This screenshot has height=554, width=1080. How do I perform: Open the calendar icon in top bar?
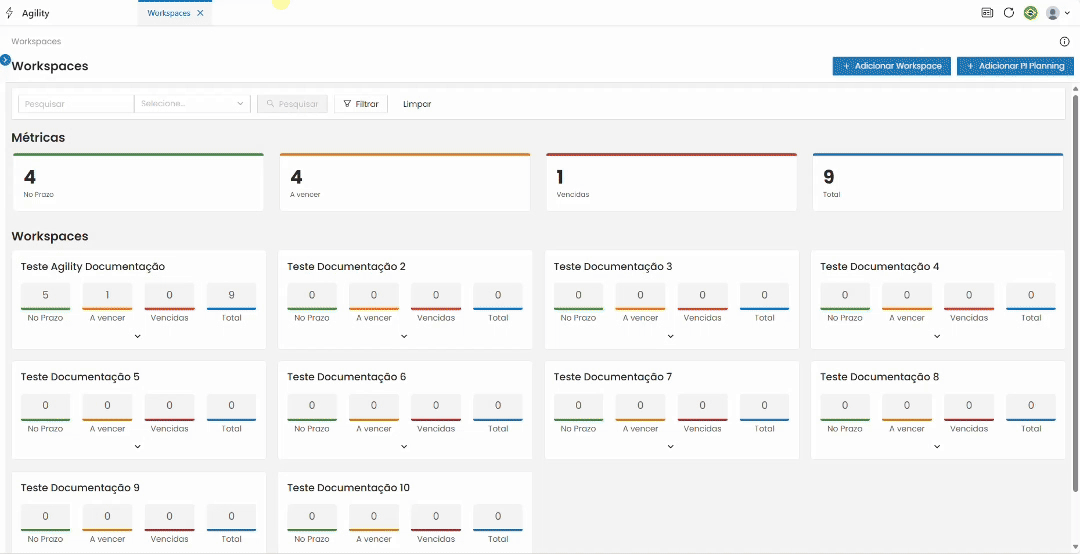coord(987,12)
